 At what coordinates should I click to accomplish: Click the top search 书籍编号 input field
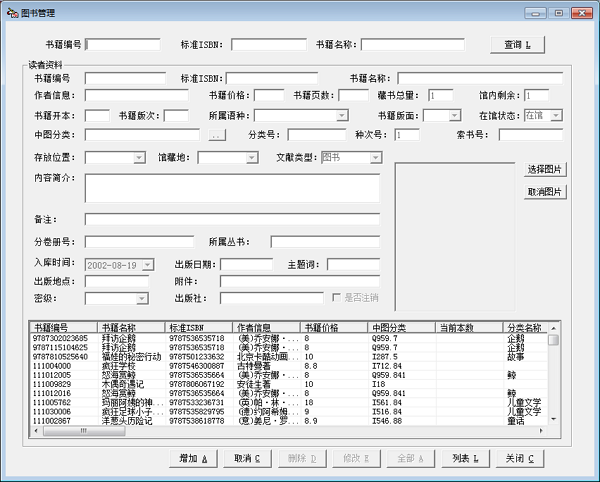point(123,45)
